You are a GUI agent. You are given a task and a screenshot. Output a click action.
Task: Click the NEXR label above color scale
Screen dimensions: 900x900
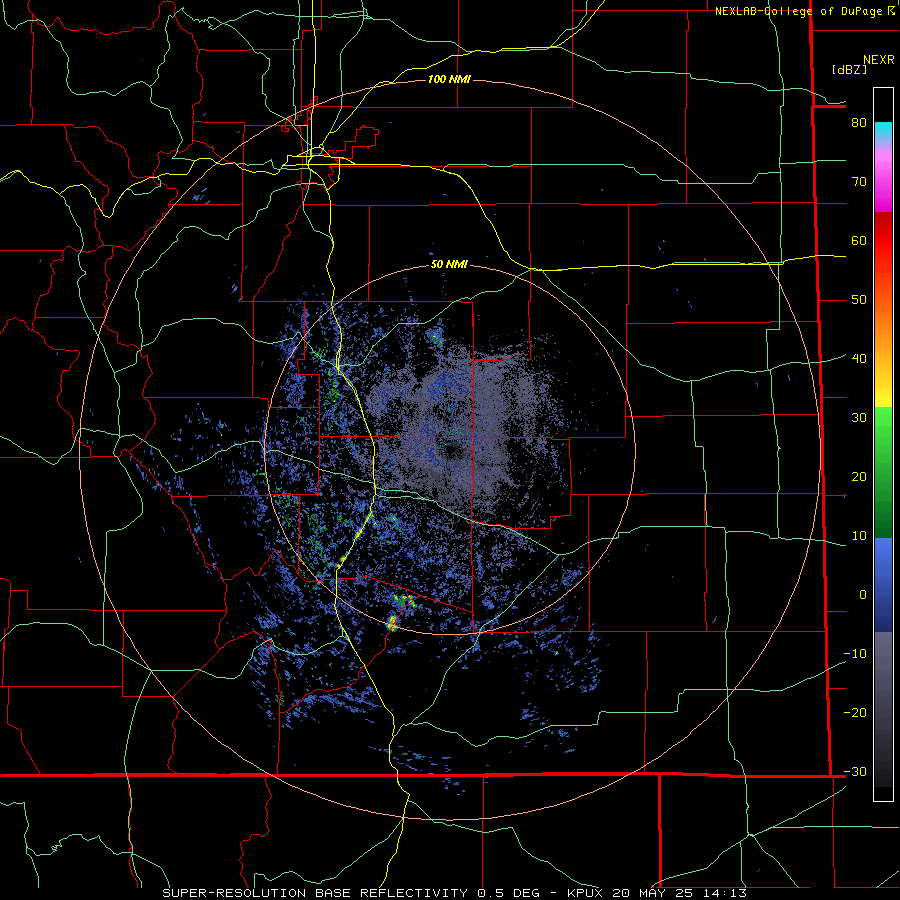(878, 60)
